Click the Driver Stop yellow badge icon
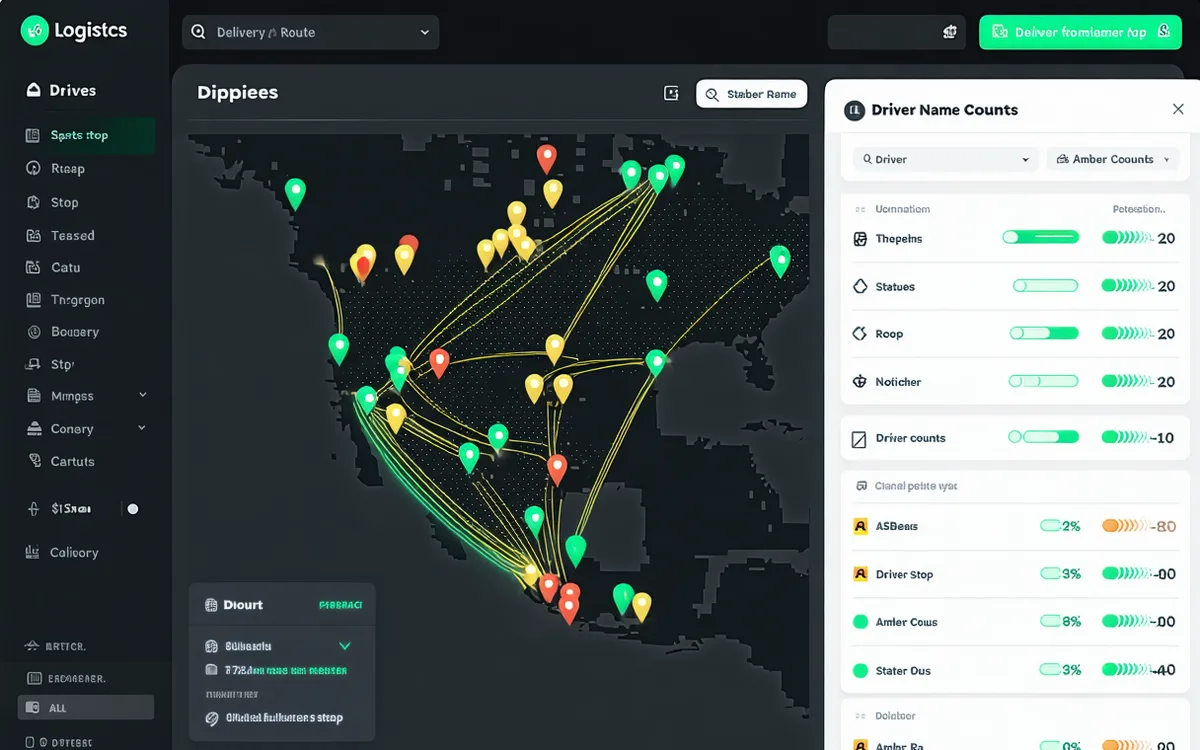 pos(859,574)
